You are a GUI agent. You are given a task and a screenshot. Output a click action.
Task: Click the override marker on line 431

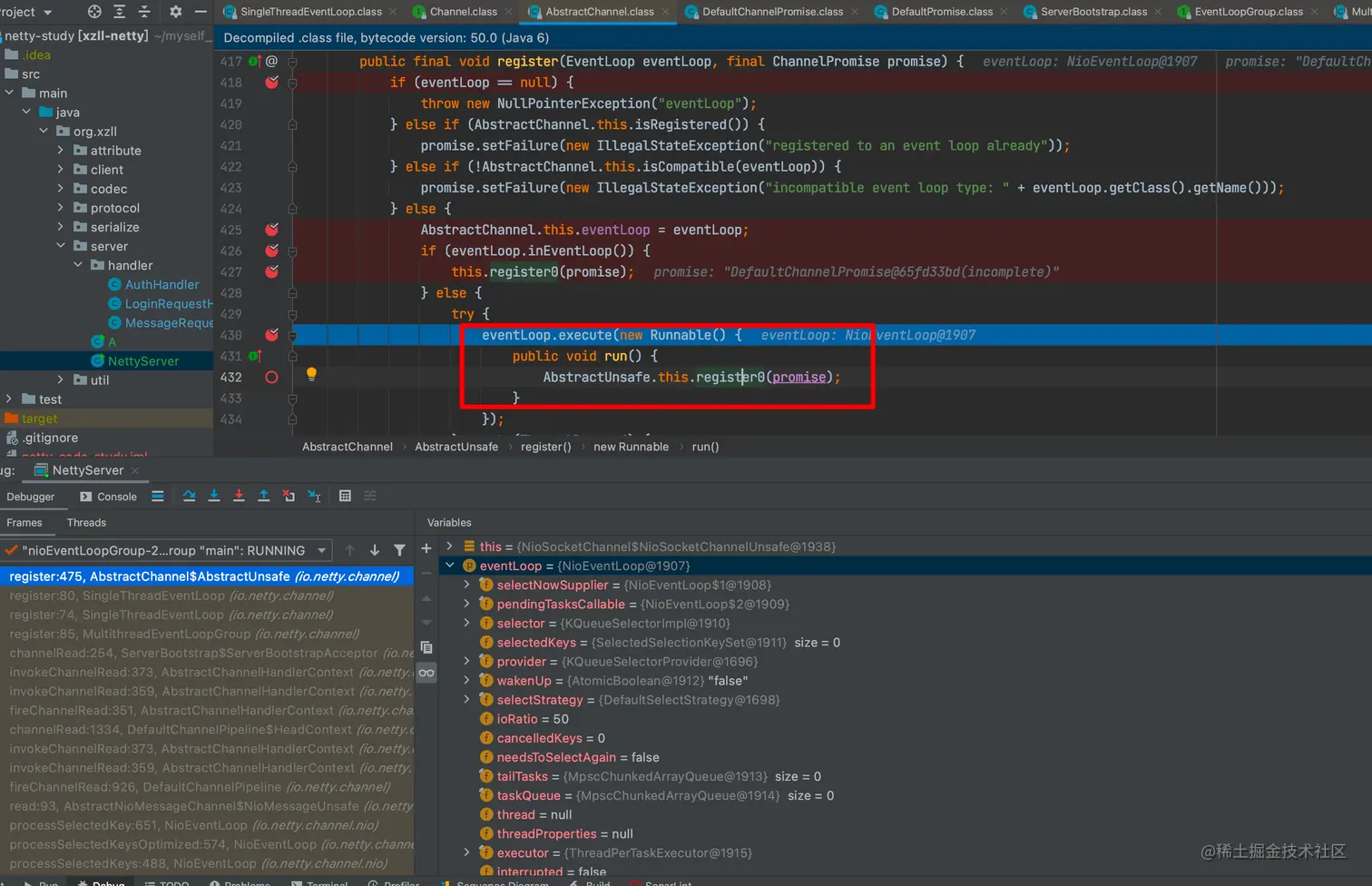254,356
